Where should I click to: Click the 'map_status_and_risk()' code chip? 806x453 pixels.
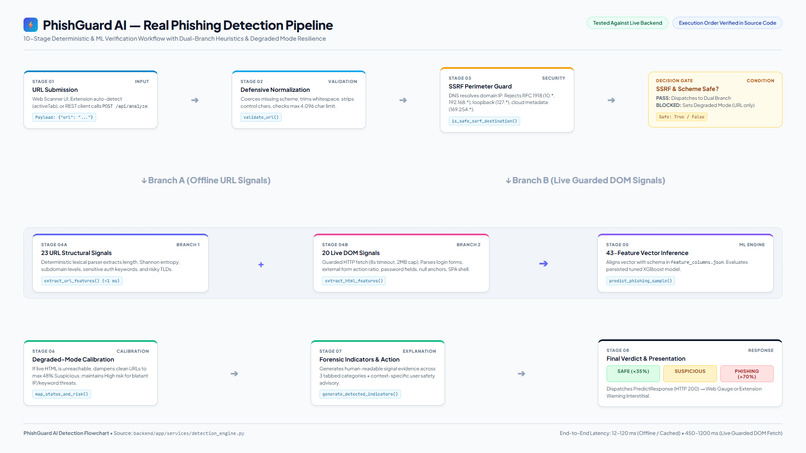(x=62, y=394)
